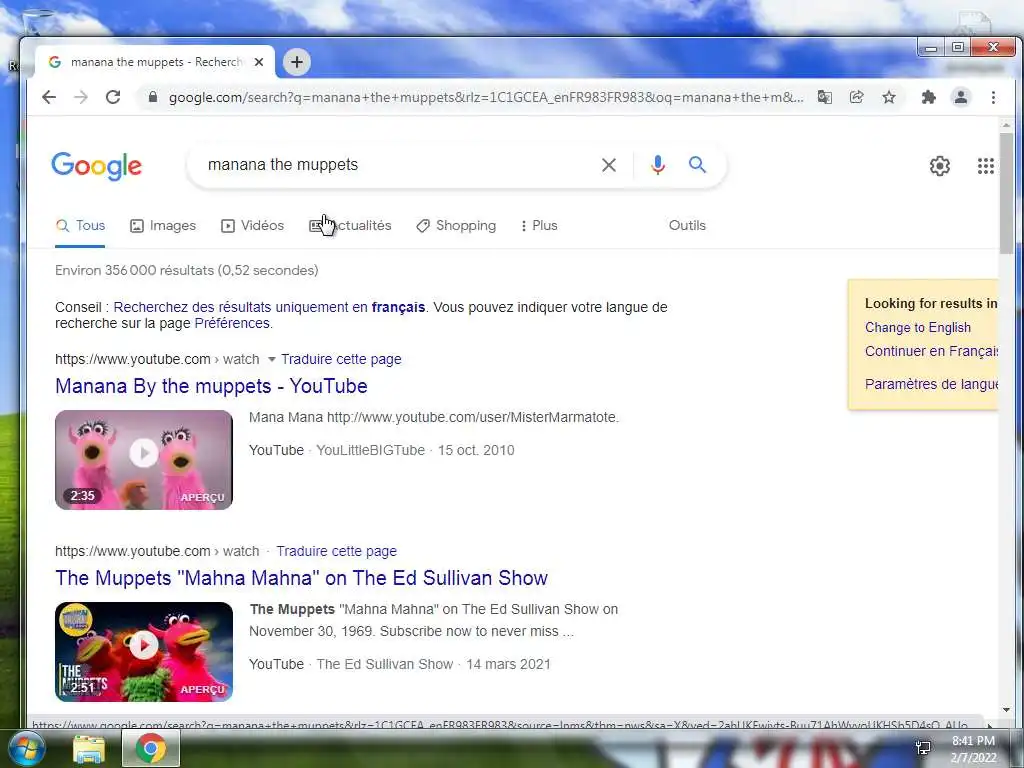Click the 'YouLittleBIGTube' channel text

(x=370, y=450)
